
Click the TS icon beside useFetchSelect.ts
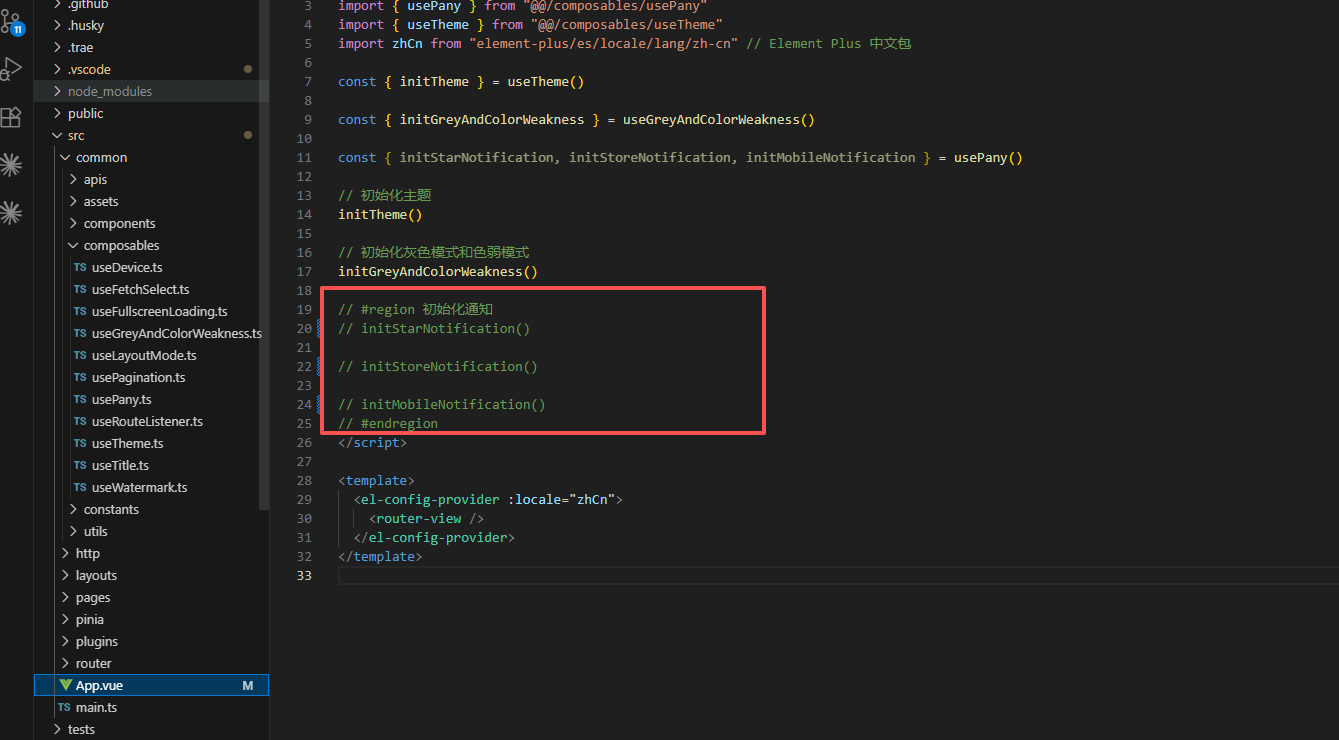click(x=80, y=289)
